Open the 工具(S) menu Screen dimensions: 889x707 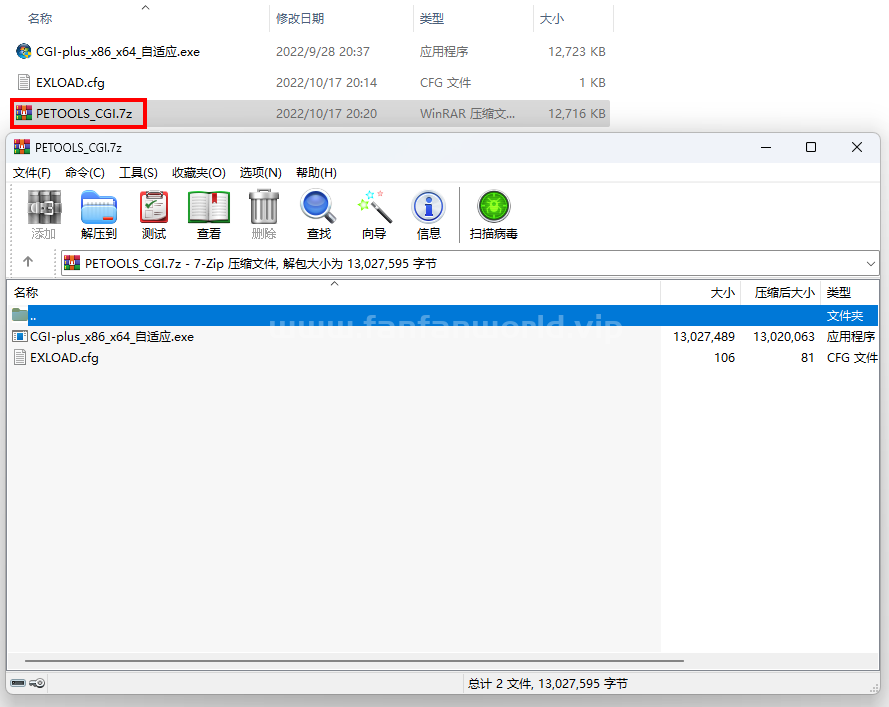pos(138,172)
